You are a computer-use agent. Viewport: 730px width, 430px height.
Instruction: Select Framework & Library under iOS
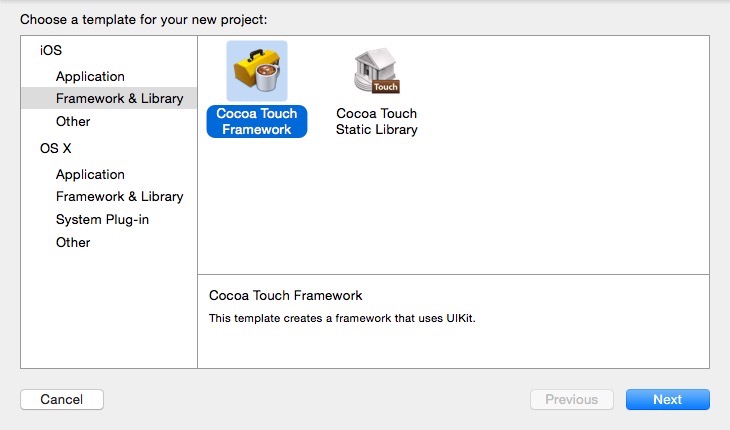pyautogui.click(x=119, y=99)
